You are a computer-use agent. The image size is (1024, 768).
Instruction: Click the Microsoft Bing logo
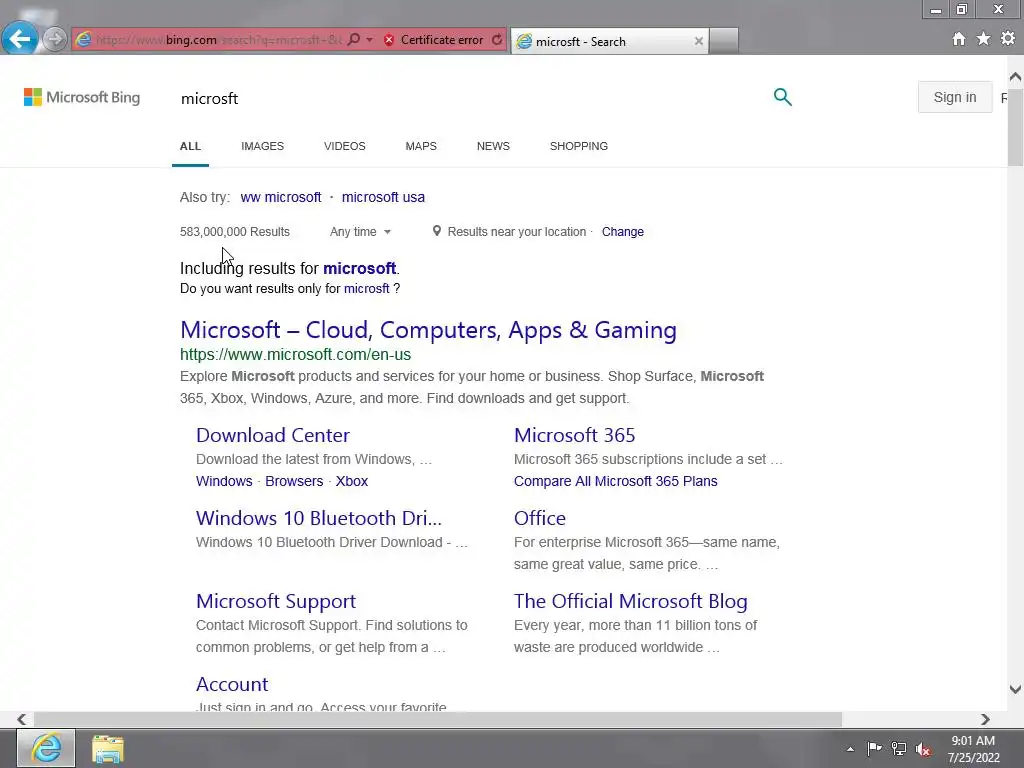coord(82,97)
